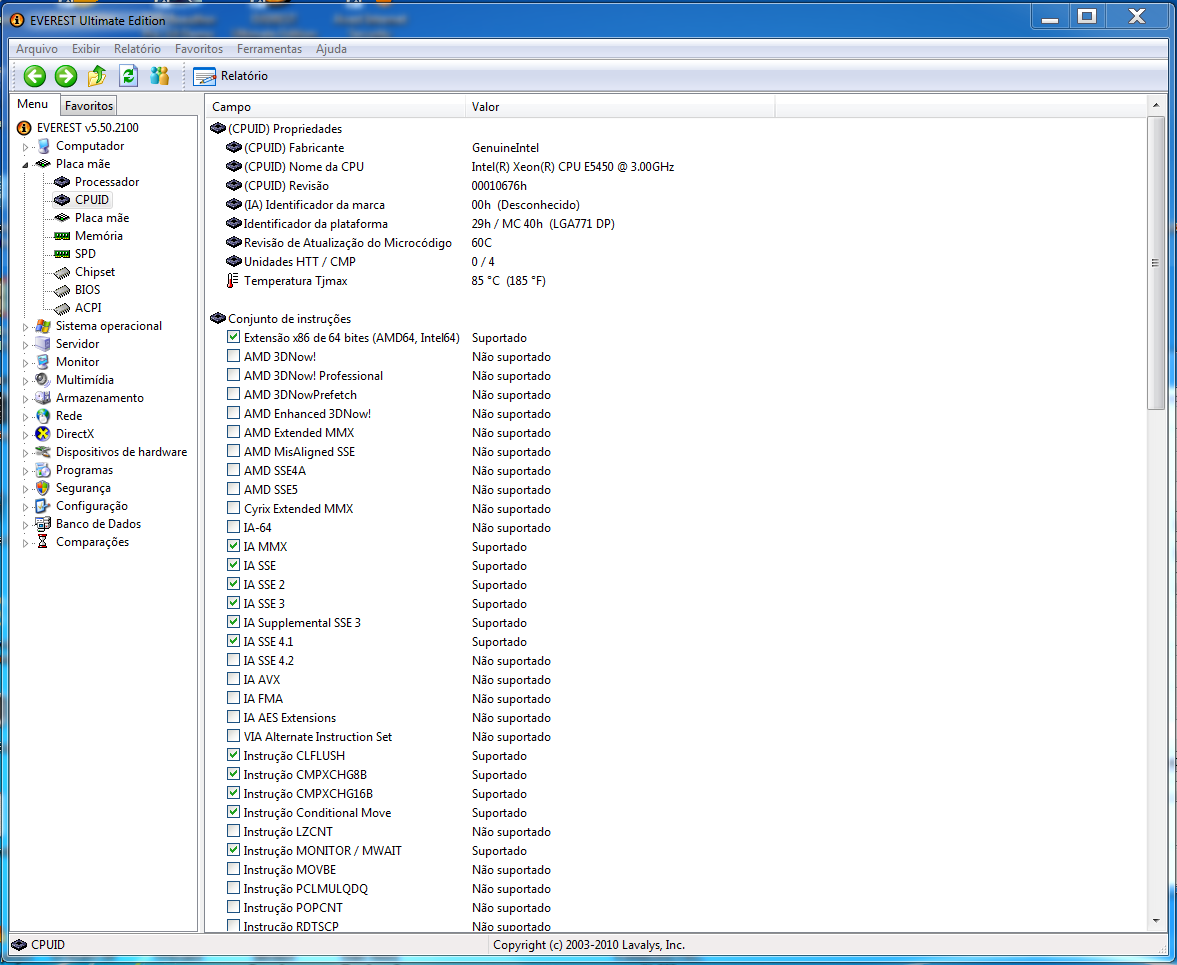Viewport: 1177px width, 965px height.
Task: Click the Banco de Dados icon
Action: tap(44, 525)
